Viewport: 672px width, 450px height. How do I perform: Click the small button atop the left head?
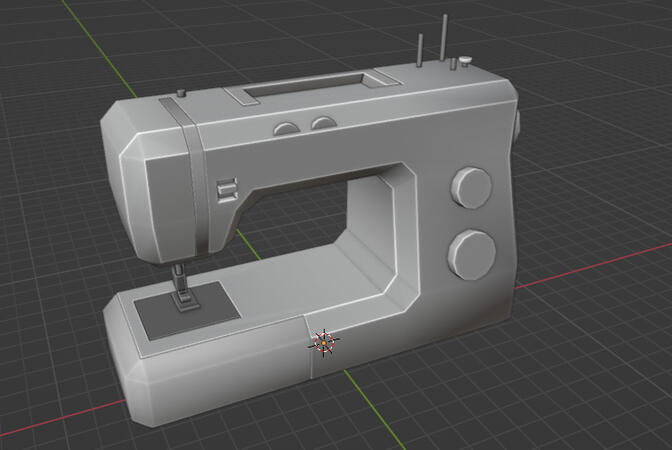pyautogui.click(x=181, y=93)
